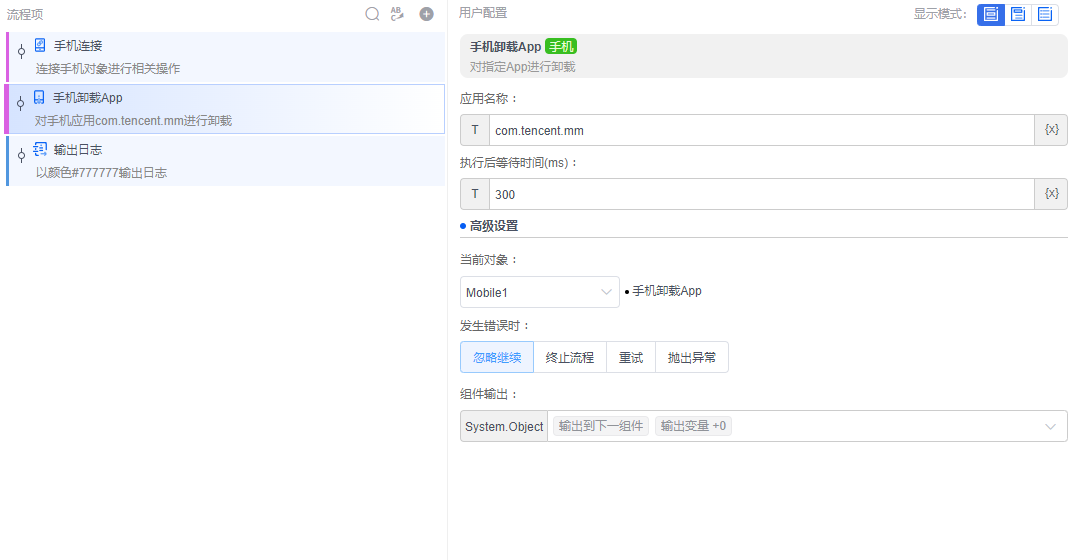Choose 重试 error handling option
Viewport: 1076px width, 560px height.
click(631, 357)
